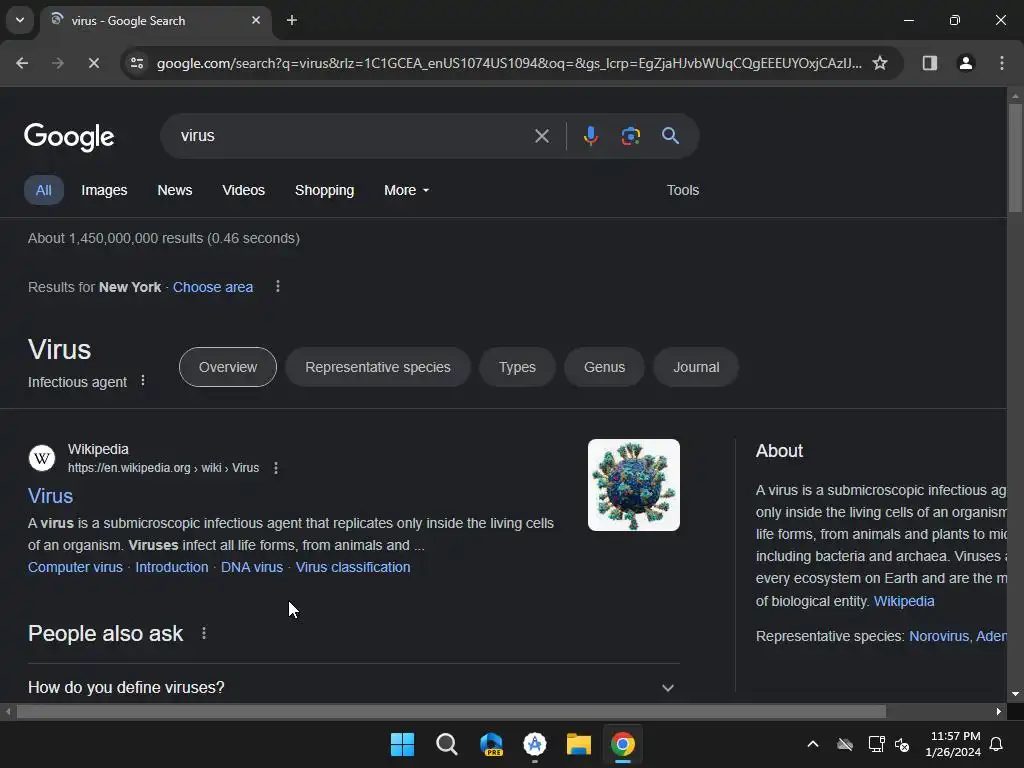Expand How do you define viruses question
The image size is (1024, 768).
click(353, 688)
